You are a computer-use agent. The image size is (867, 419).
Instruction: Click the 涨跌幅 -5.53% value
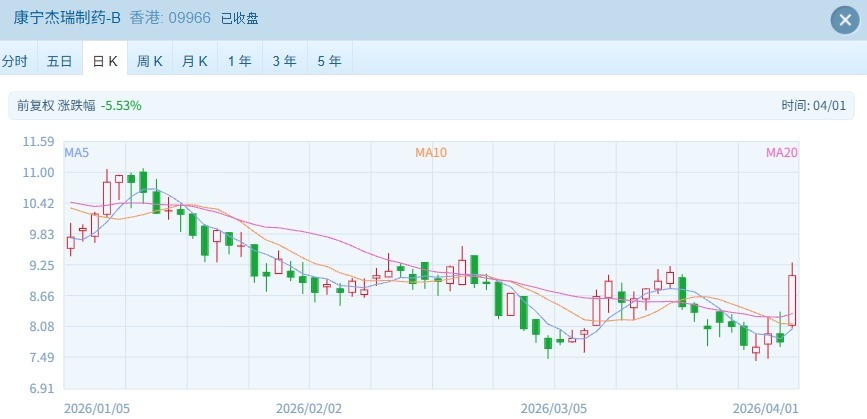coord(121,105)
